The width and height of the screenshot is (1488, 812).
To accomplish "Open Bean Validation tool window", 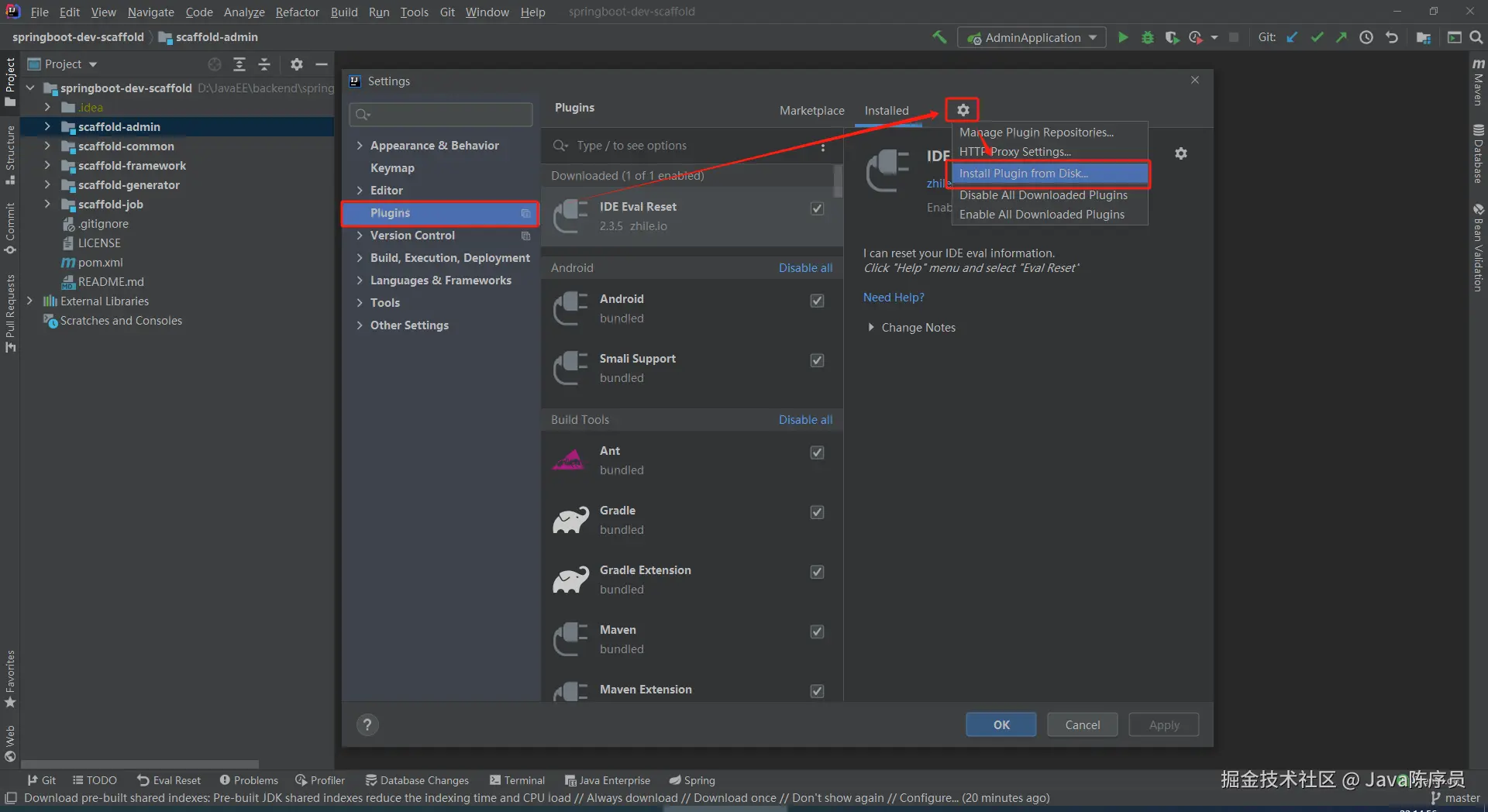I will pos(1479,247).
